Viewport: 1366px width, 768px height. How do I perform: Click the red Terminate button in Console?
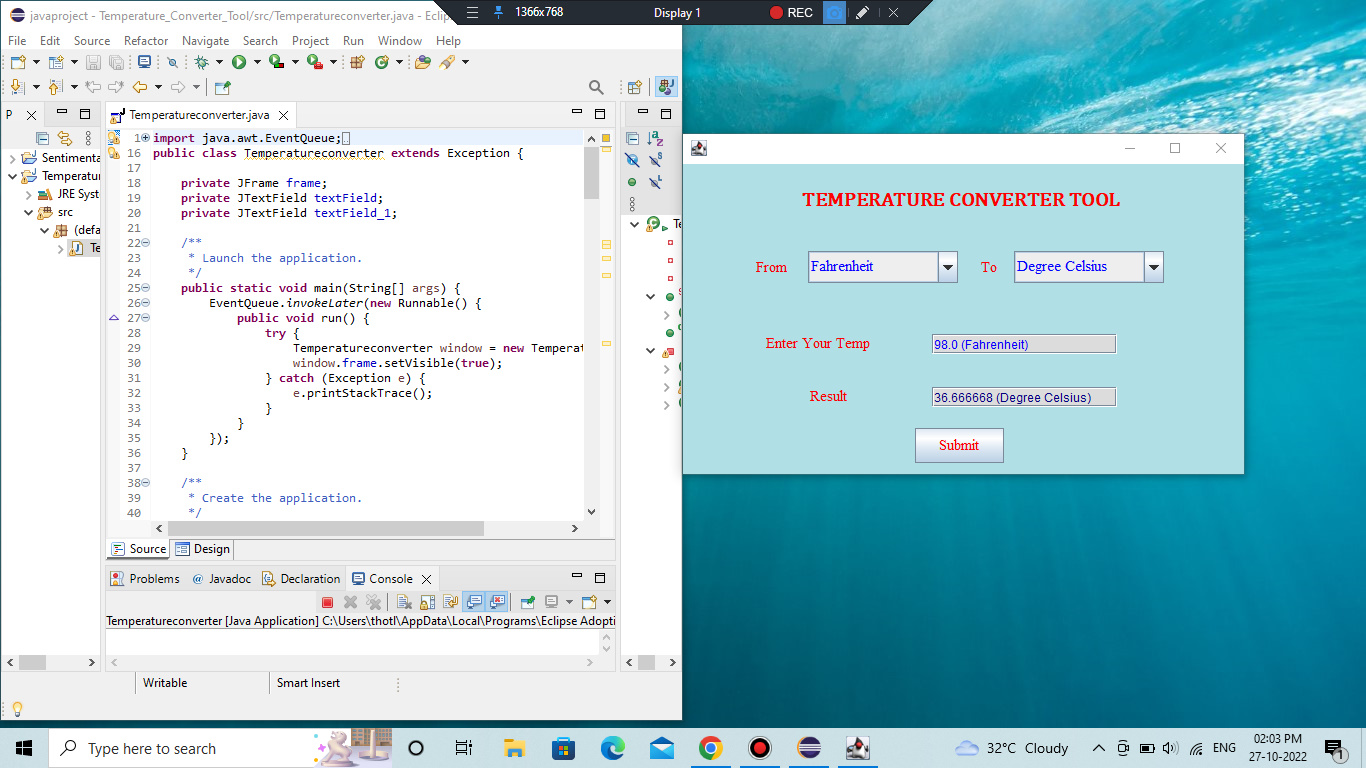click(327, 603)
